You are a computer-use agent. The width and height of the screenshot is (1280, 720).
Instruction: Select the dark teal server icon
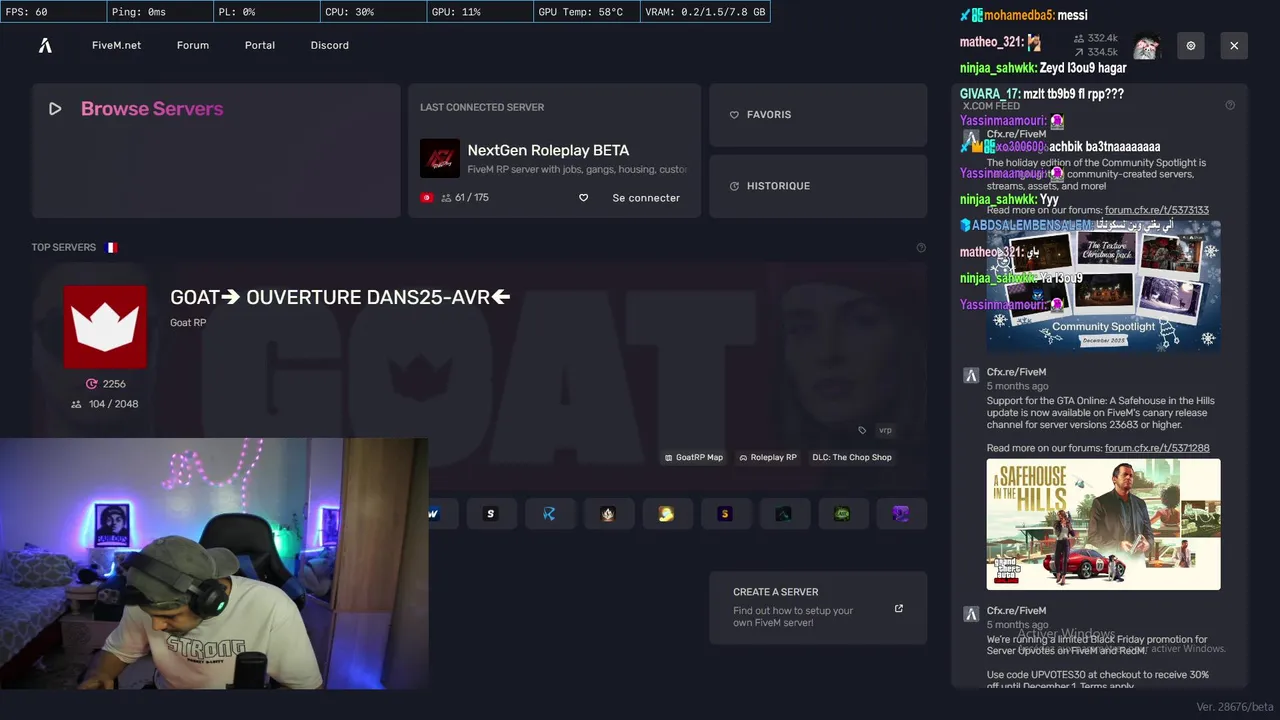[784, 514]
